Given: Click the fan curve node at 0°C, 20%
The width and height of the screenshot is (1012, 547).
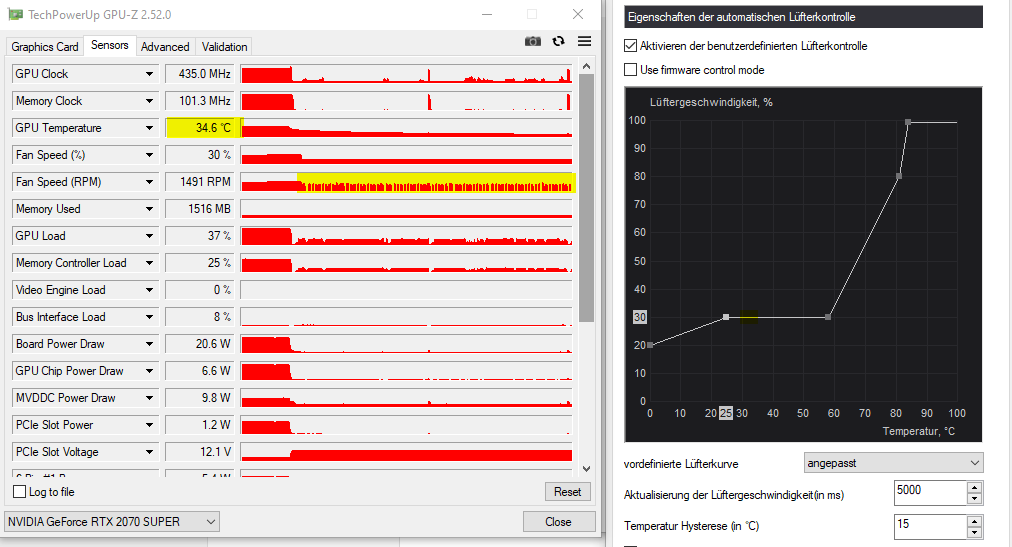Looking at the screenshot, I should tap(650, 345).
